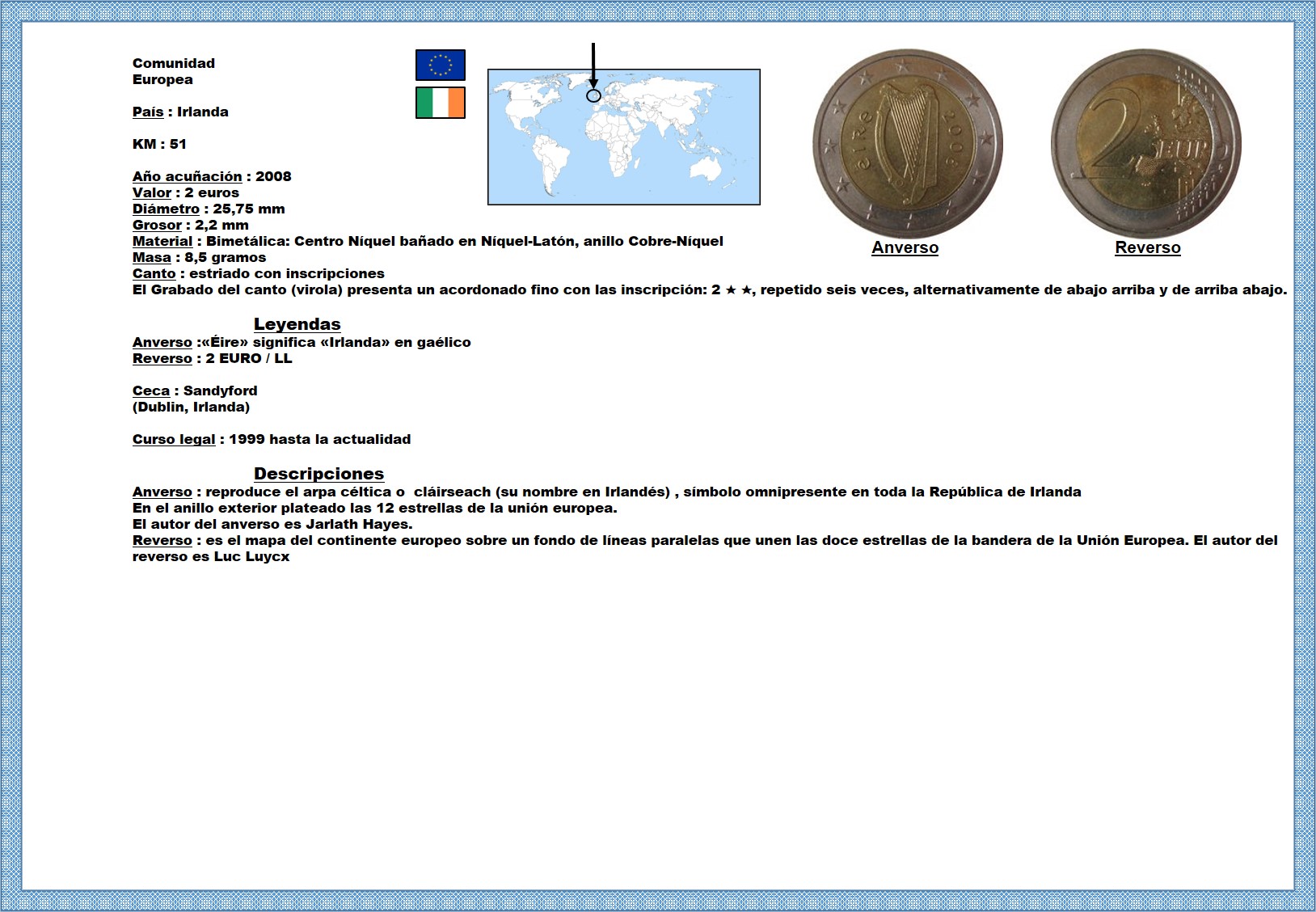The image size is (1316, 912).
Task: Click the 12 estrellas de la unión europea line
Action: (375, 508)
